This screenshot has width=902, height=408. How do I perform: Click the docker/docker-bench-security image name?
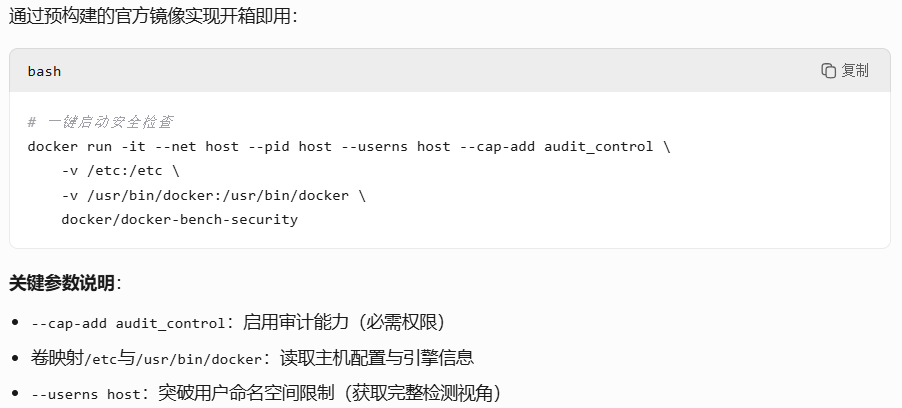[179, 220]
